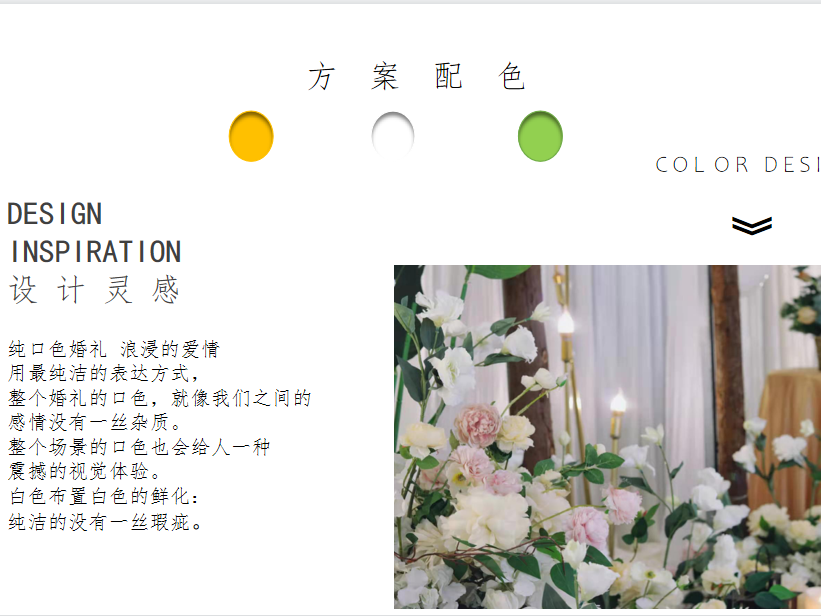Select the DESIGN heading text
821x616 pixels.
click(55, 214)
